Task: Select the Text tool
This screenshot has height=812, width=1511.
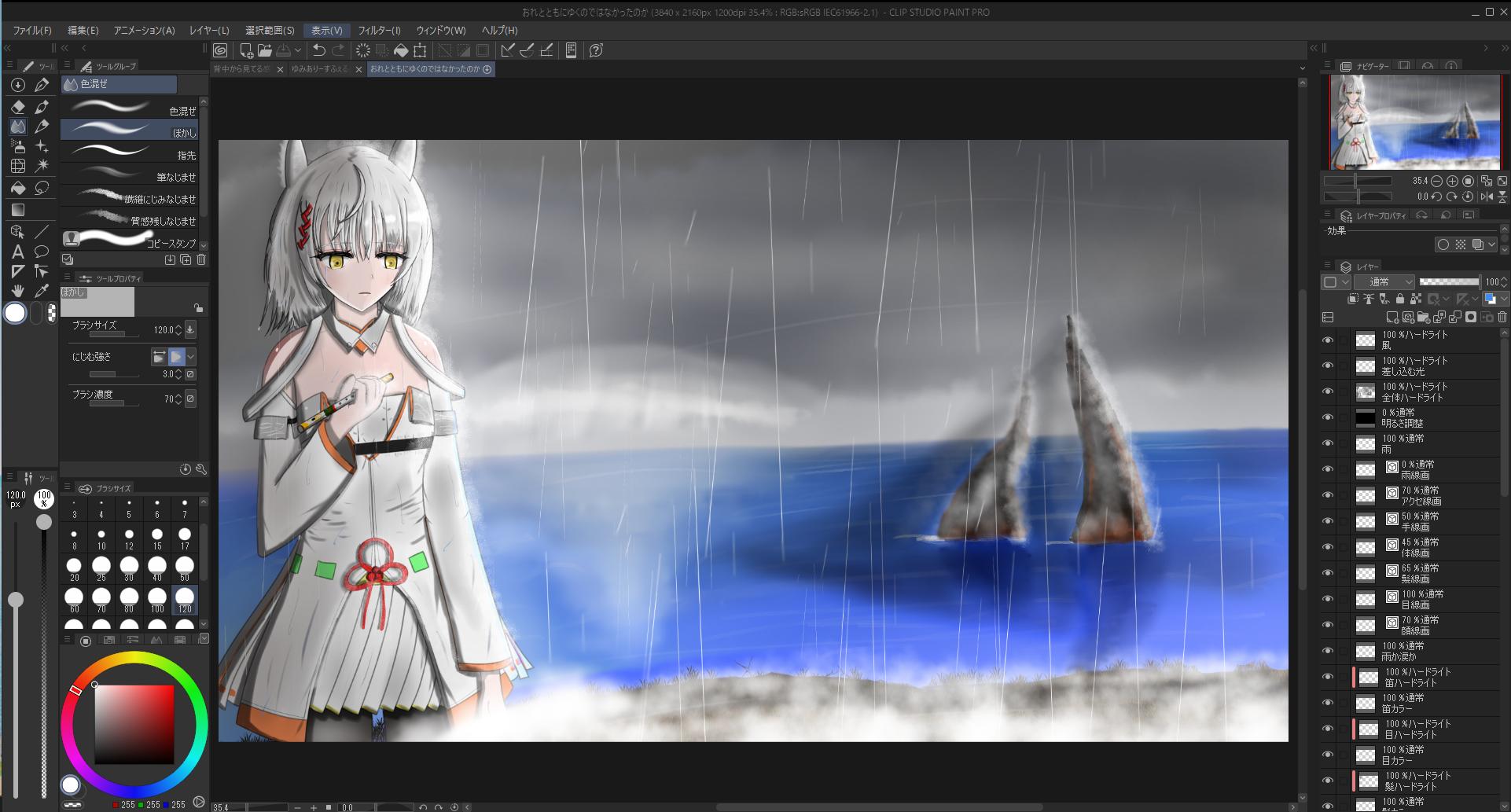Action: 17,252
